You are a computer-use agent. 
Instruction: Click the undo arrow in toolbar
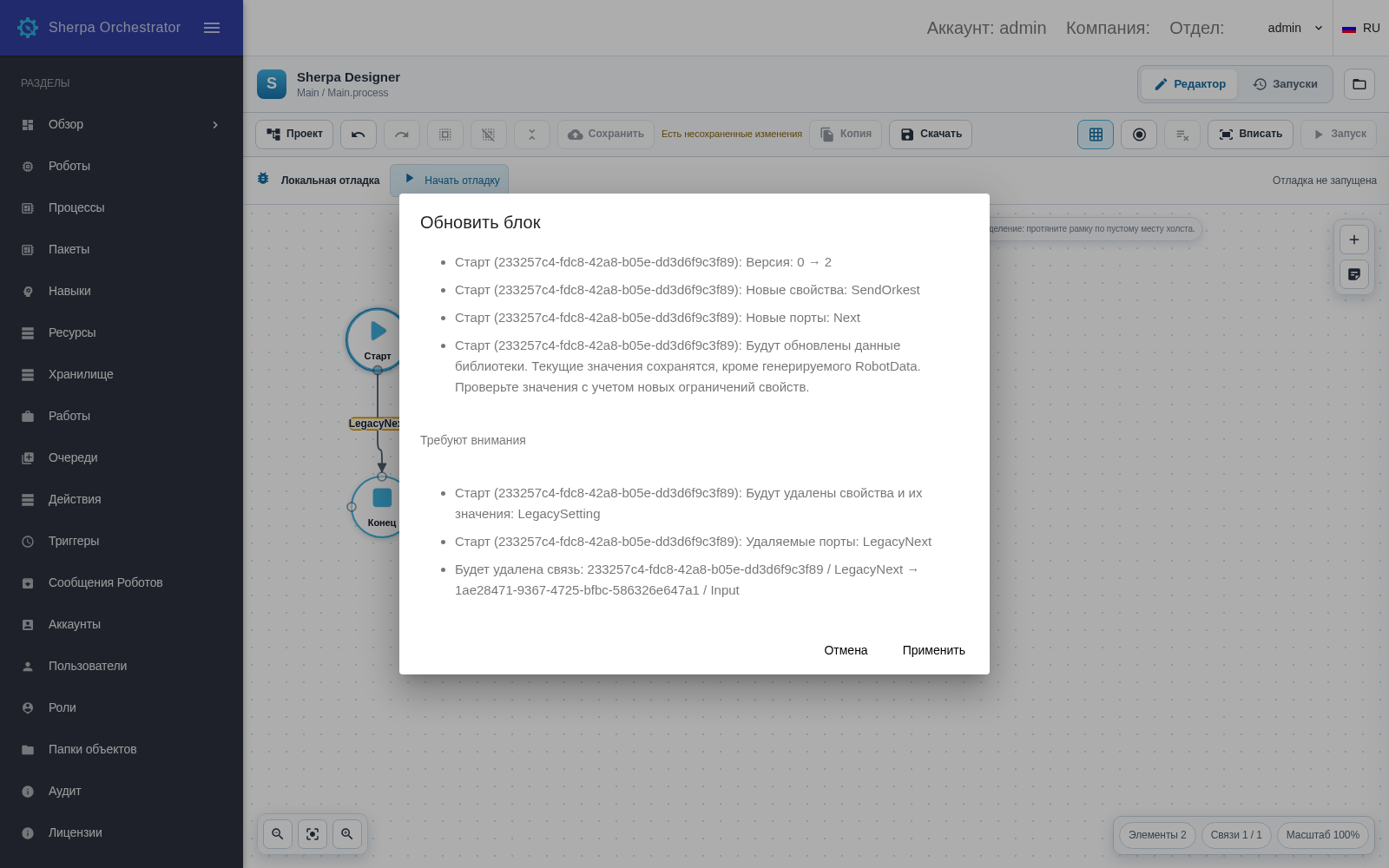coord(359,135)
